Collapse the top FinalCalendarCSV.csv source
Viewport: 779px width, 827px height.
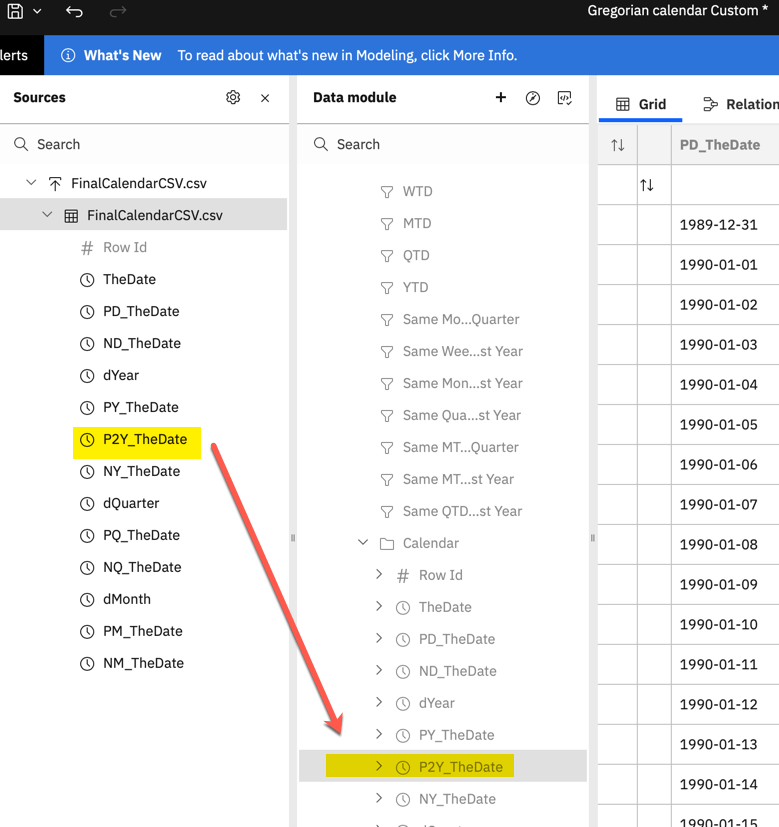coord(31,182)
